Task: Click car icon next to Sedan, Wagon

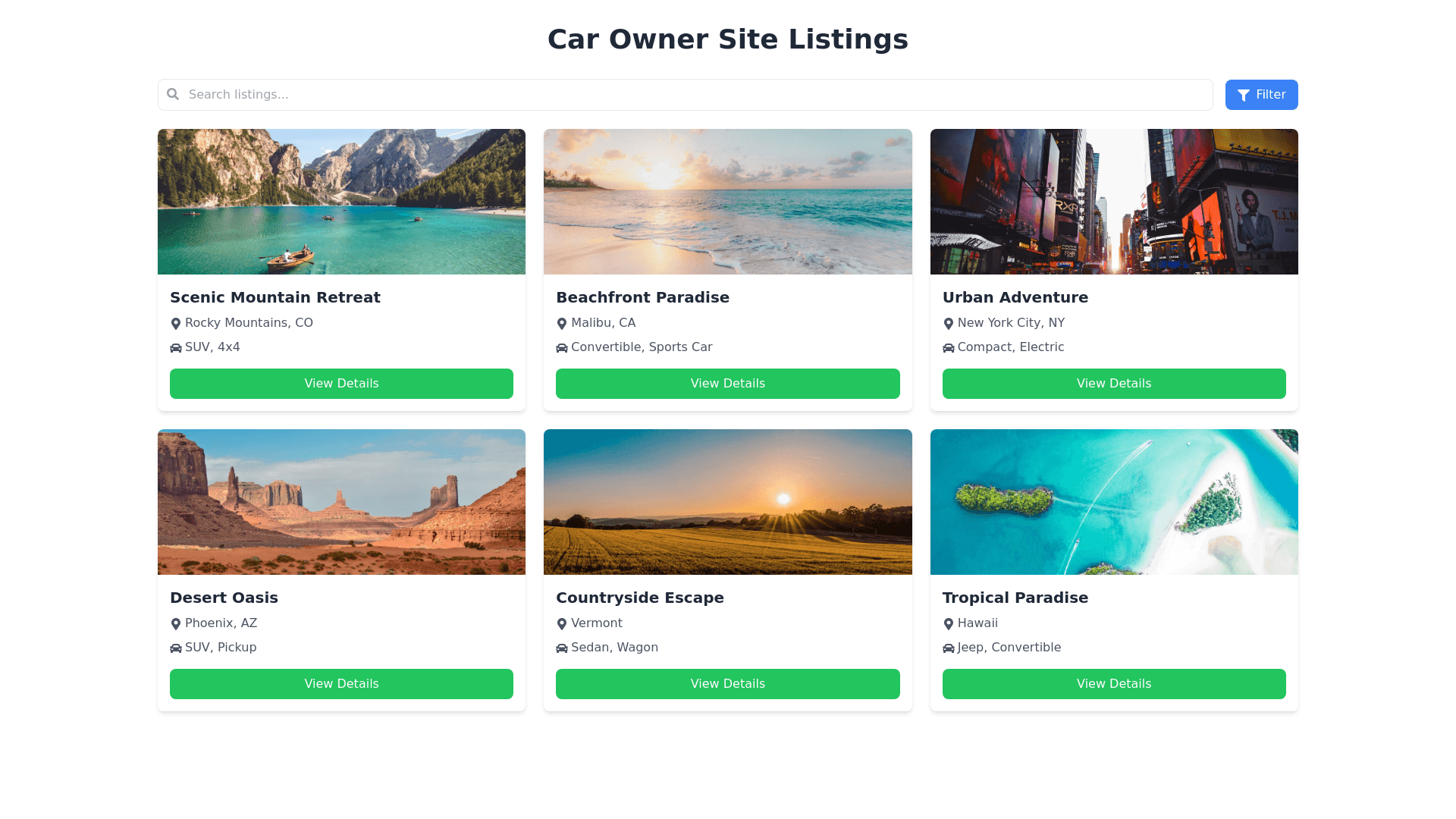Action: (562, 648)
